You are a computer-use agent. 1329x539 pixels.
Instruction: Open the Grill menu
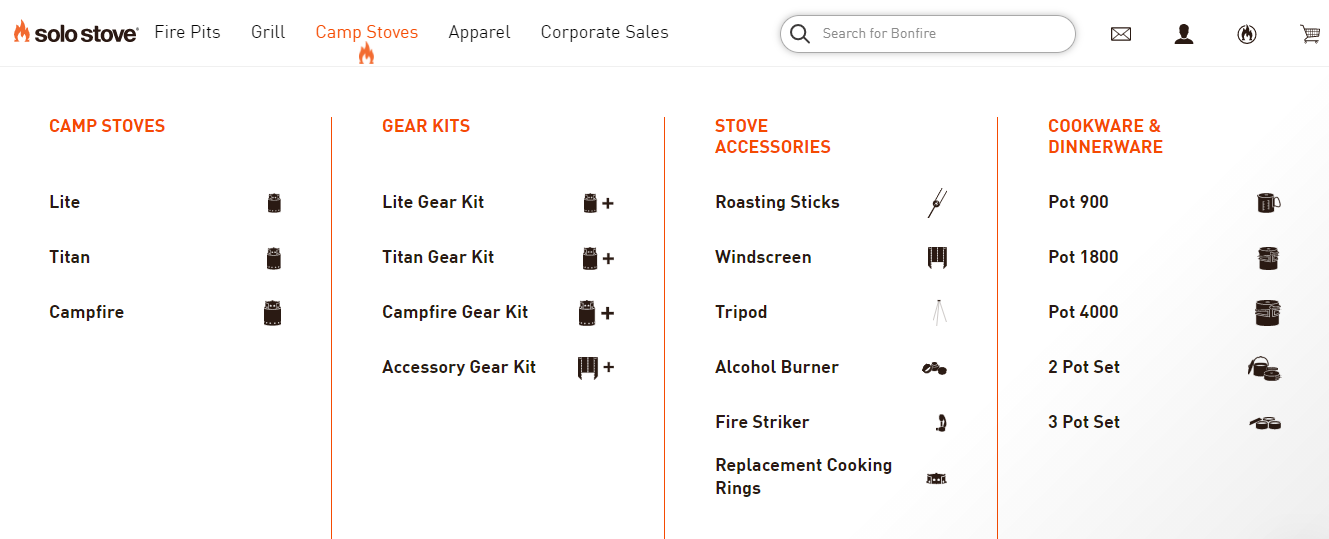268,32
